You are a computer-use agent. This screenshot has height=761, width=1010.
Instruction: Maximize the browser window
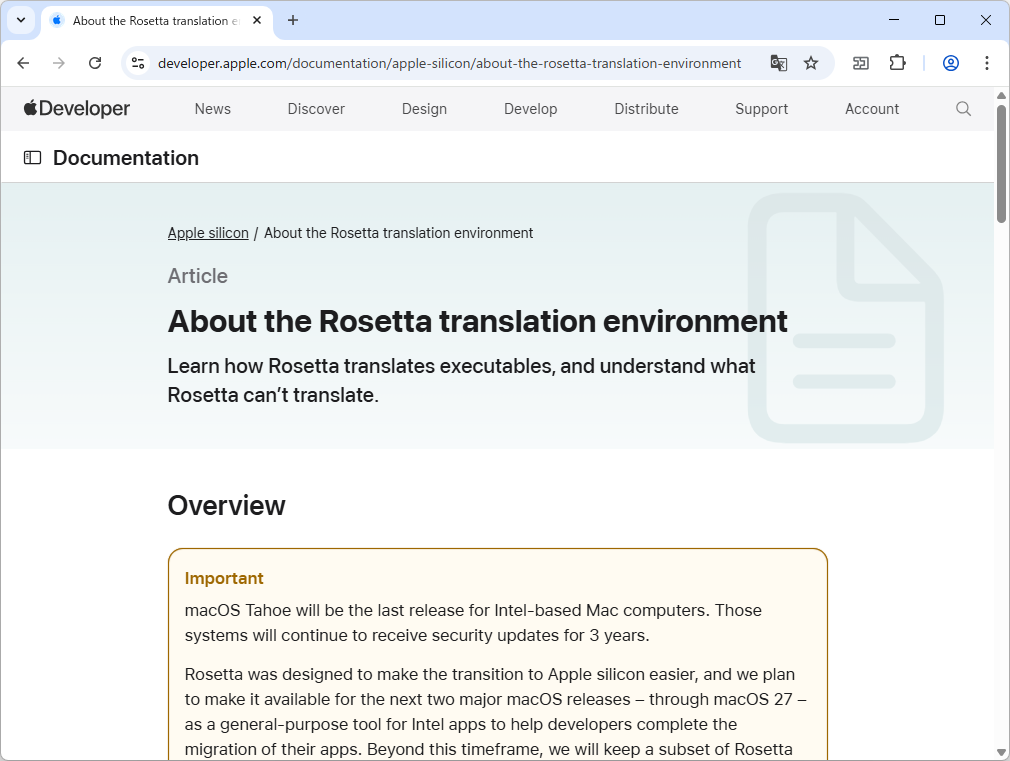click(940, 20)
